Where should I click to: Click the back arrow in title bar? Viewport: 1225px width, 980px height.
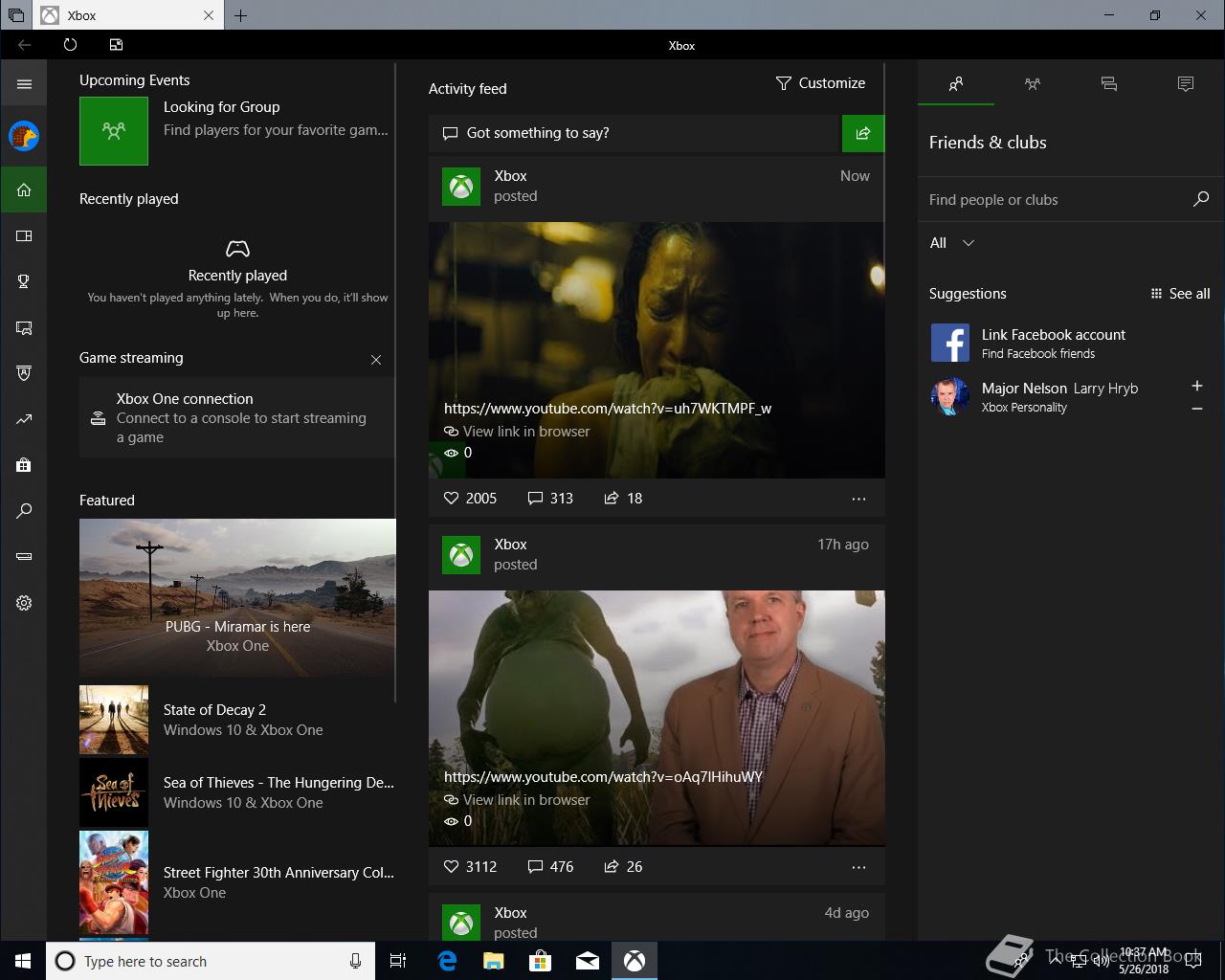tap(24, 45)
